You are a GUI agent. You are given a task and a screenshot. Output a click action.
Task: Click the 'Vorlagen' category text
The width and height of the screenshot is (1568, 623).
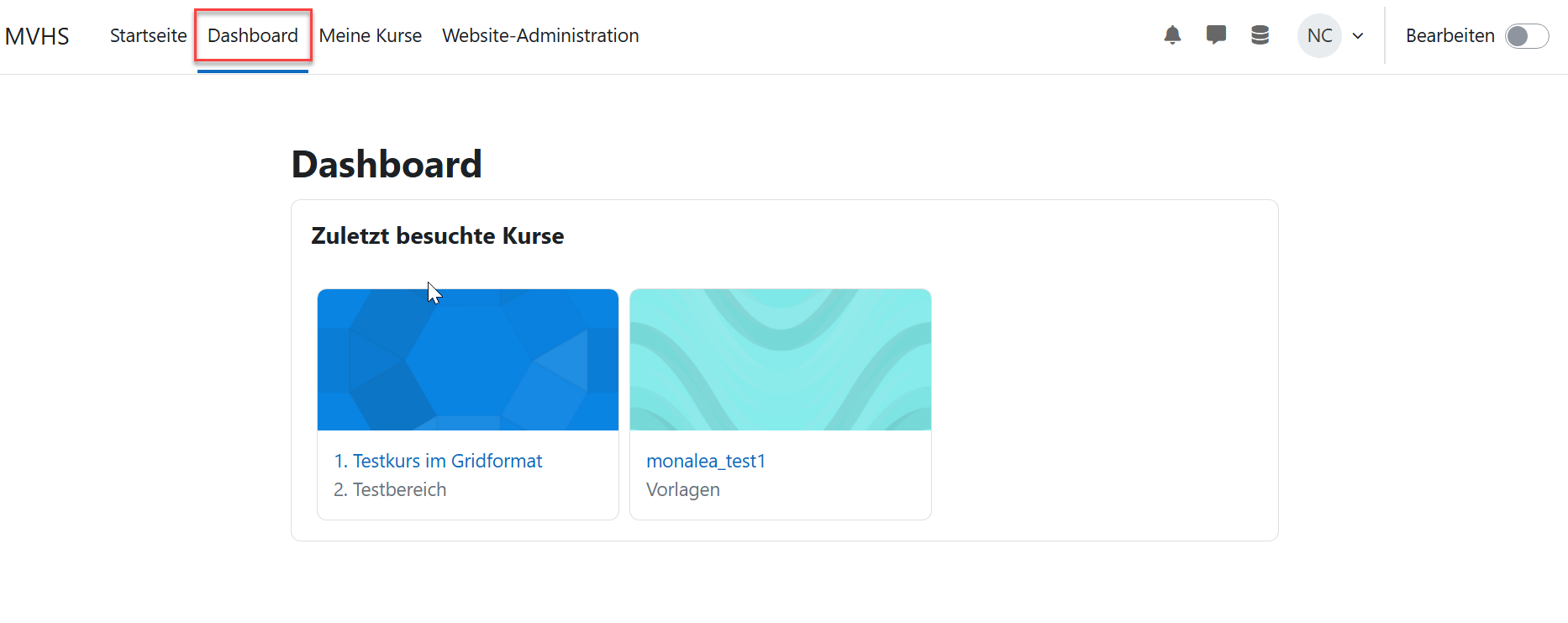pyautogui.click(x=683, y=489)
